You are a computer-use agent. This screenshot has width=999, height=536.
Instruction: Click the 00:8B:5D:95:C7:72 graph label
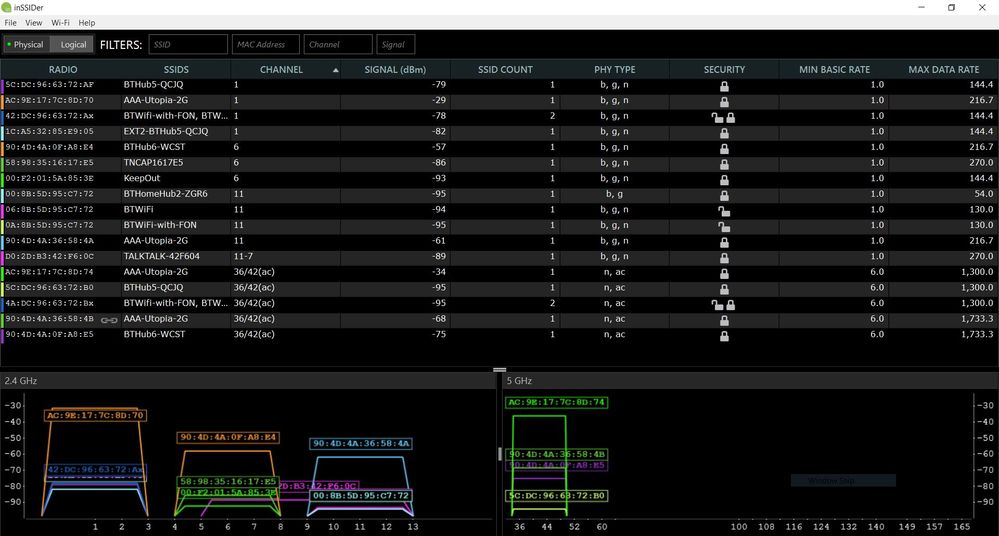click(361, 495)
